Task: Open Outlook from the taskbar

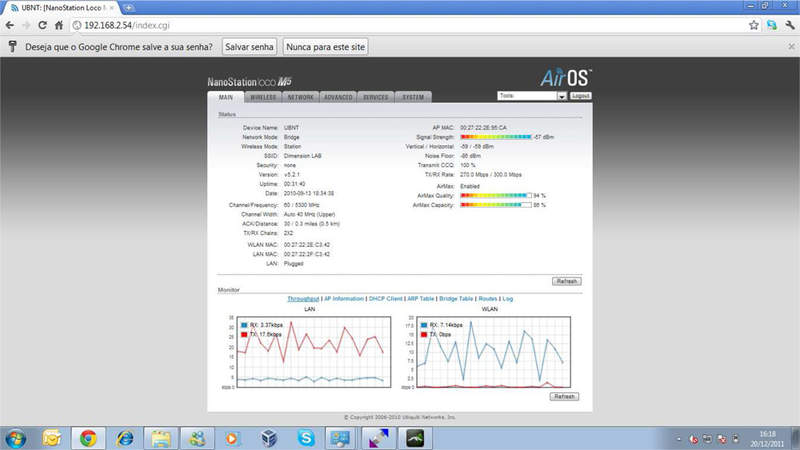Action: point(52,438)
